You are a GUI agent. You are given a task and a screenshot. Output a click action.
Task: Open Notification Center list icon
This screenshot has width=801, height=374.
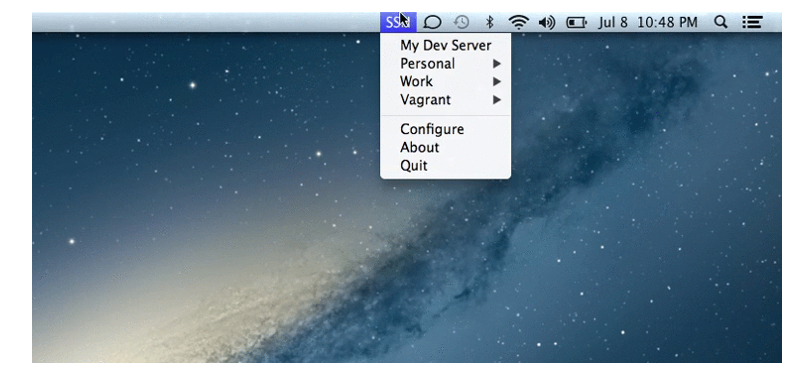tap(752, 22)
